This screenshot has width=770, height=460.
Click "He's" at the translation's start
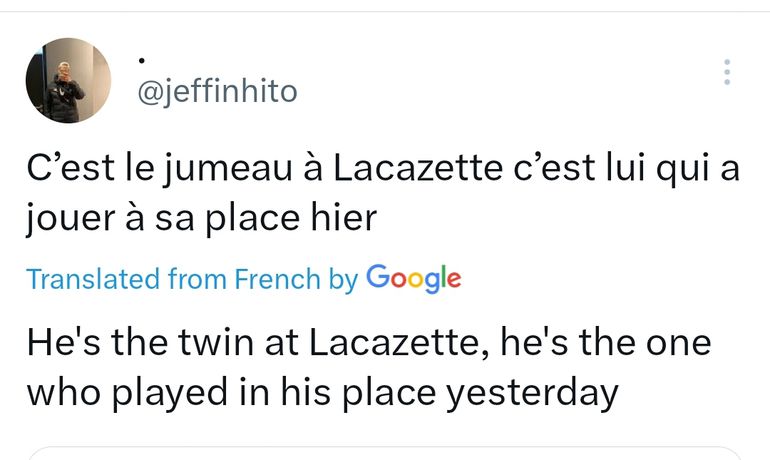click(60, 343)
